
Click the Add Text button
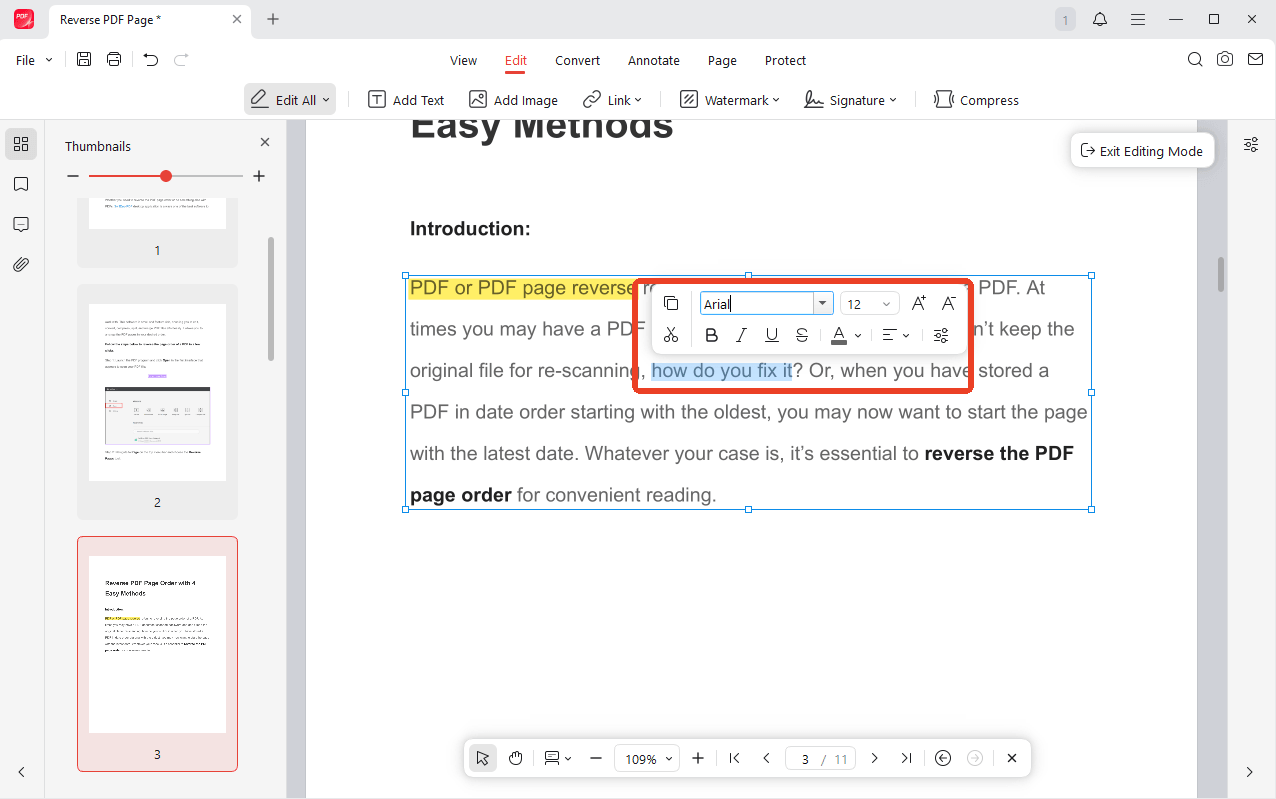406,100
